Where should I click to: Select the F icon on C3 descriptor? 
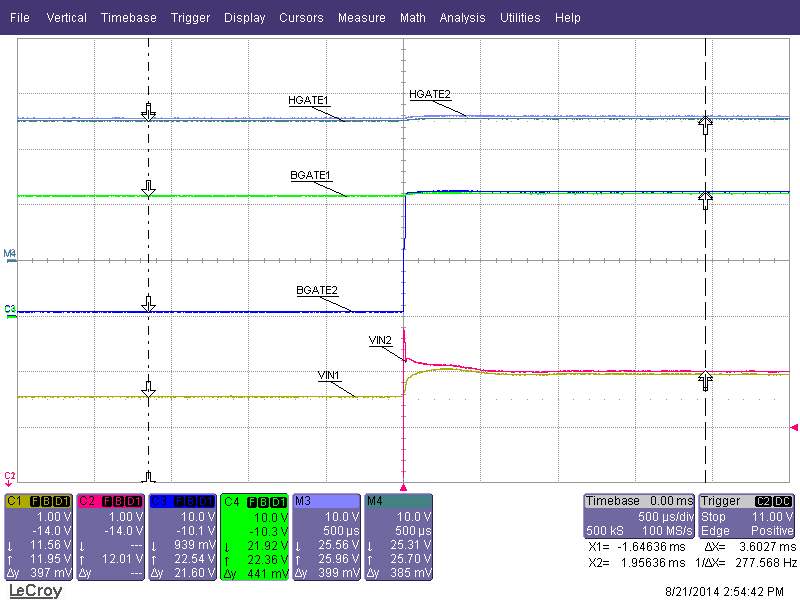pos(179,501)
